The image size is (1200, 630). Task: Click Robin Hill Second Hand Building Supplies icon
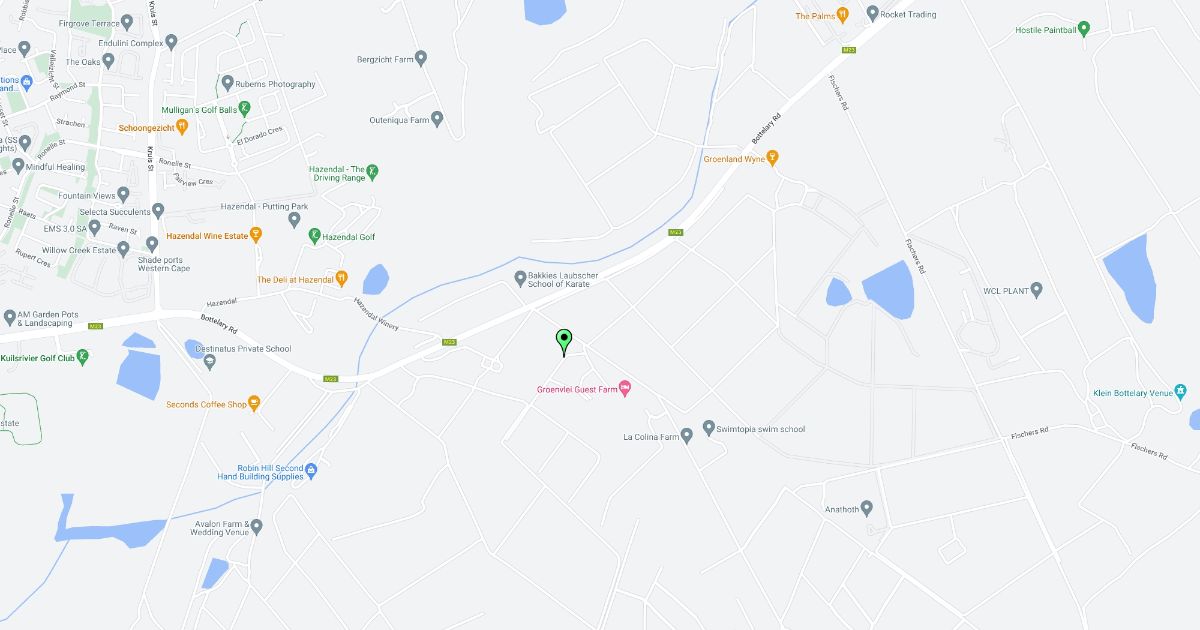(x=311, y=471)
